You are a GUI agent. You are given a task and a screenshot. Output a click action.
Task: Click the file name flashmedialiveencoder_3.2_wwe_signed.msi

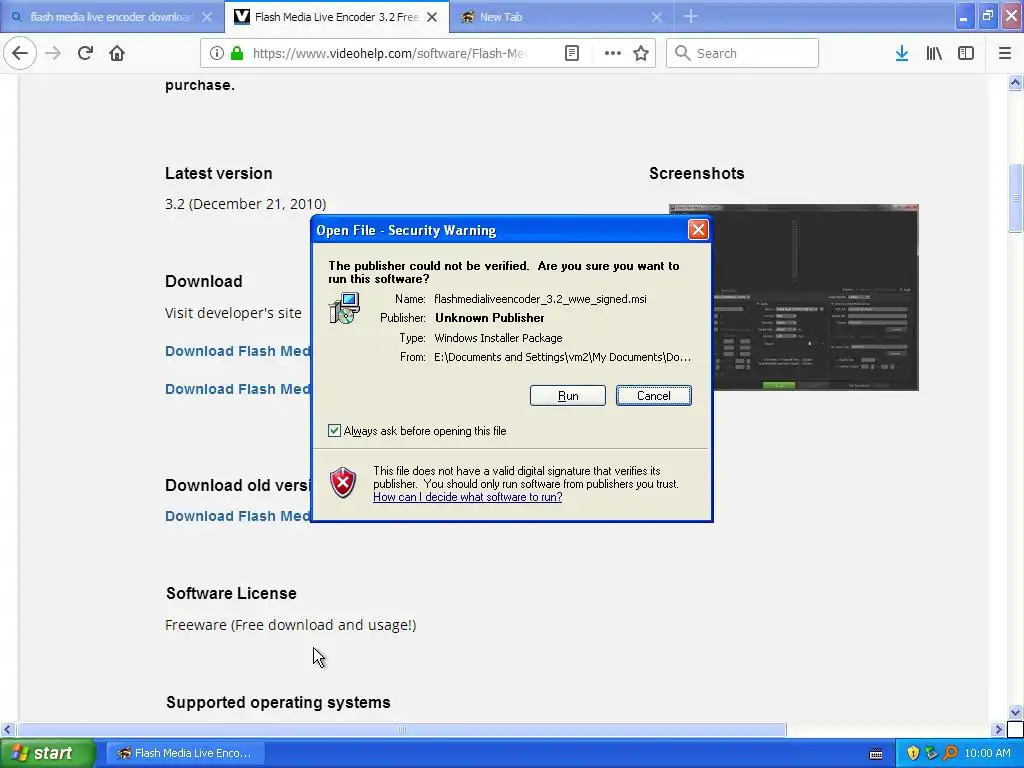click(x=540, y=299)
